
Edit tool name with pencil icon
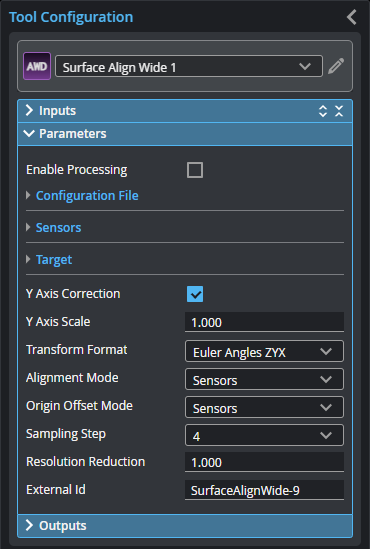click(336, 66)
